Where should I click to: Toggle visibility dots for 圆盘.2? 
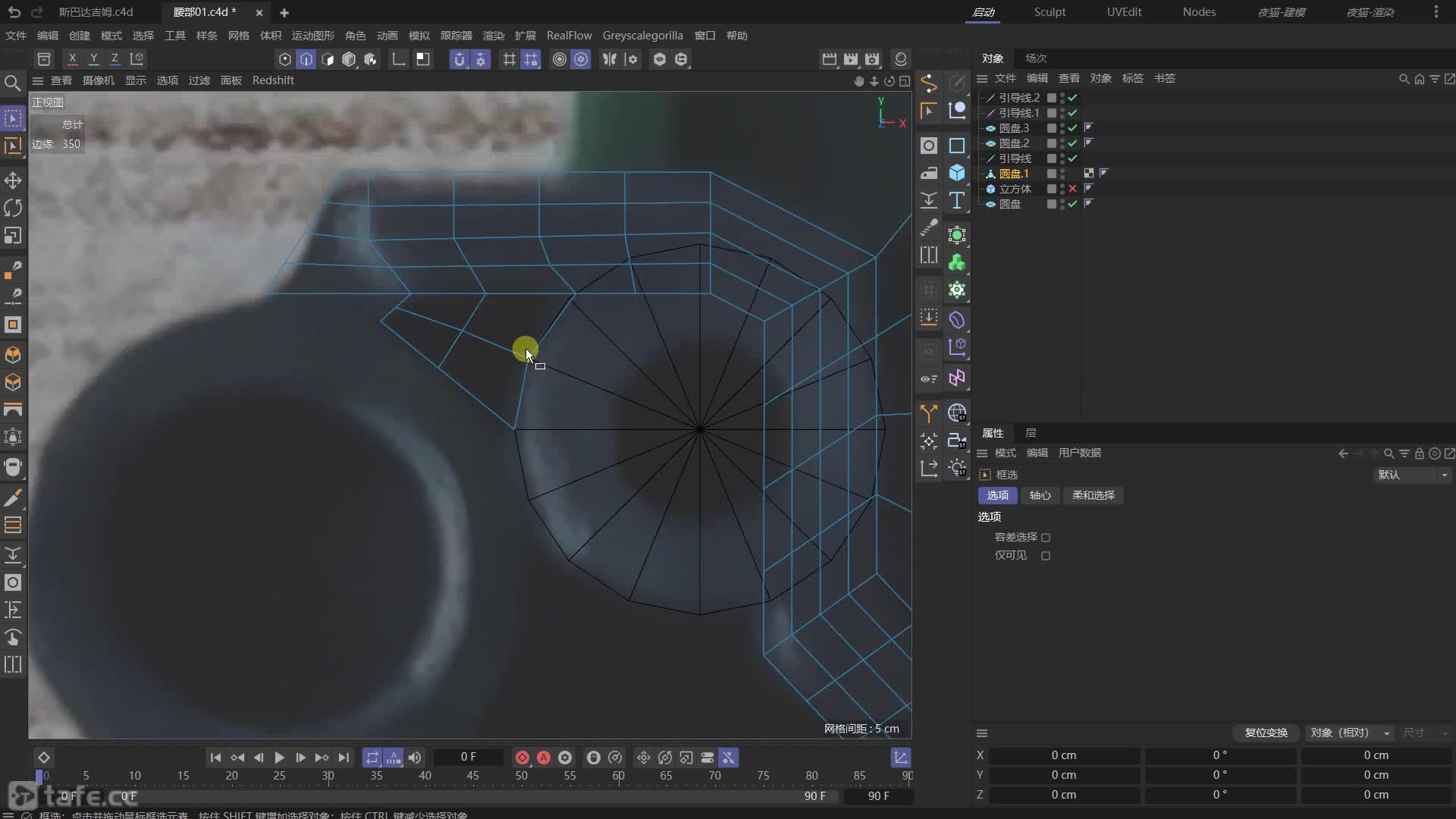pos(1062,143)
